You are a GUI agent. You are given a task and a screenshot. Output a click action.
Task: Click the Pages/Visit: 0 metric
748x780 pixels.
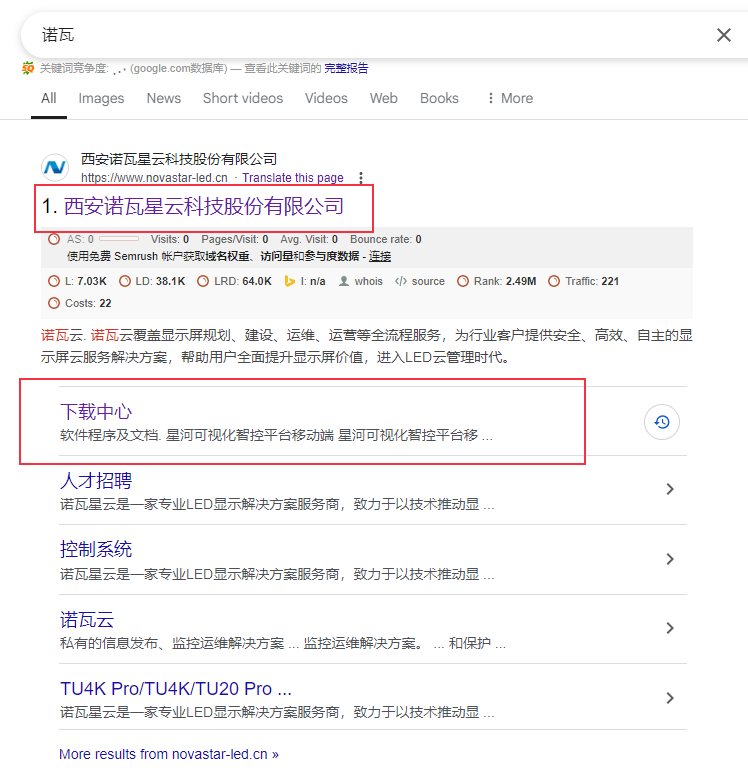click(235, 239)
